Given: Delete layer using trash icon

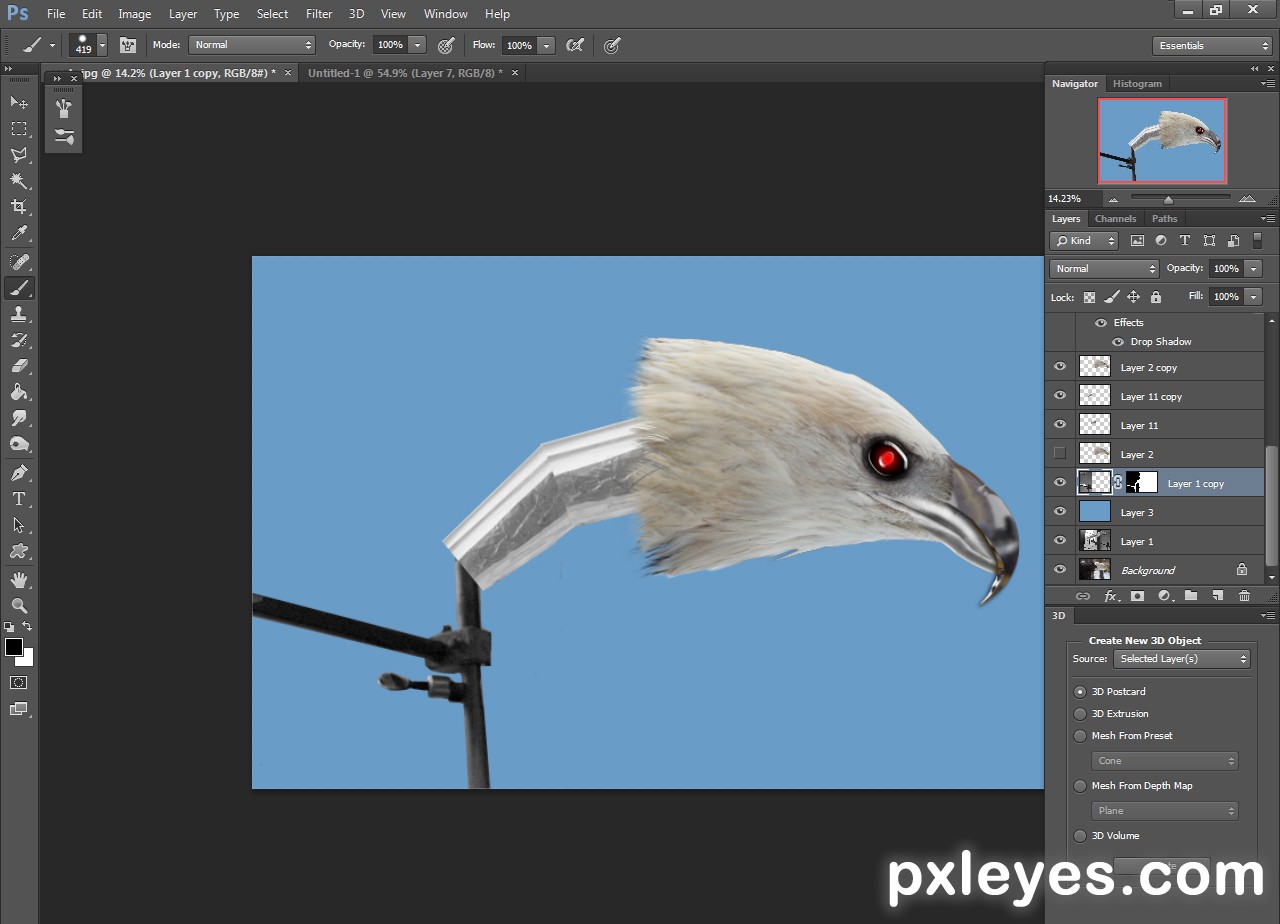Looking at the screenshot, I should tap(1244, 596).
